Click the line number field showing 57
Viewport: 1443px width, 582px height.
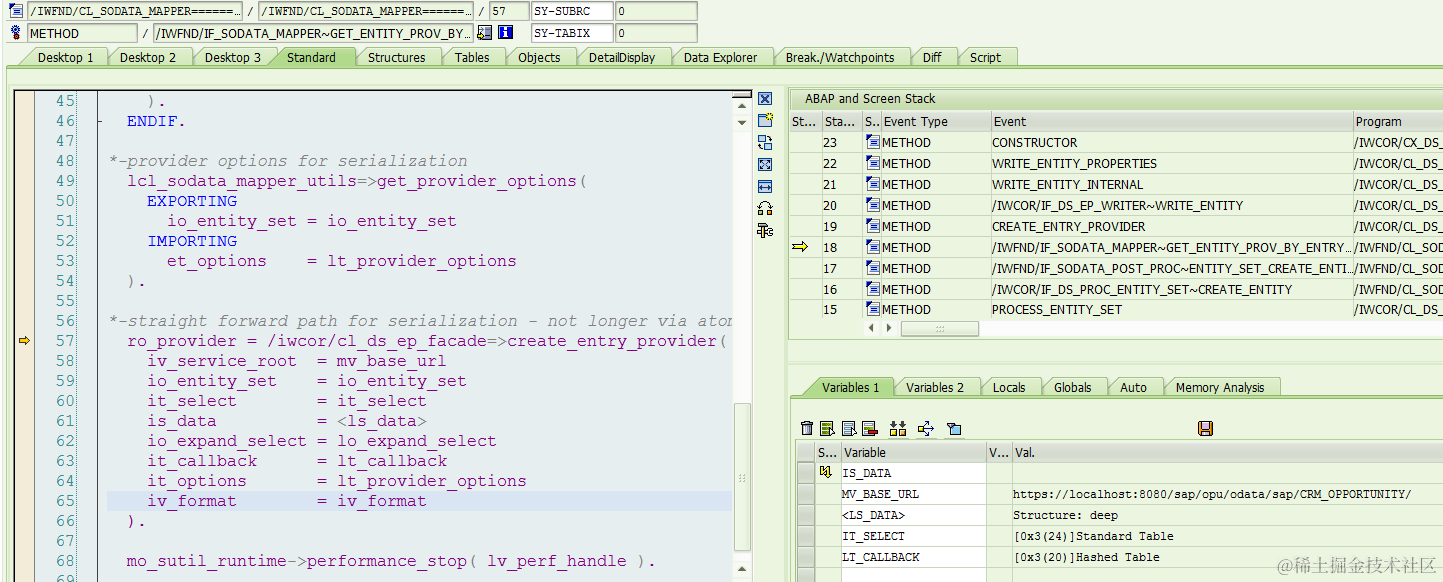[509, 11]
